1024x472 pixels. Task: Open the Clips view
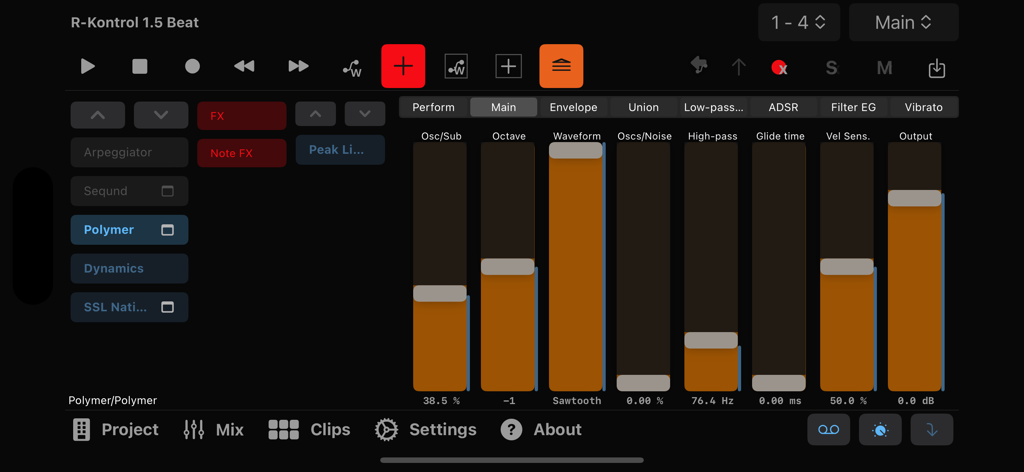pyautogui.click(x=310, y=430)
